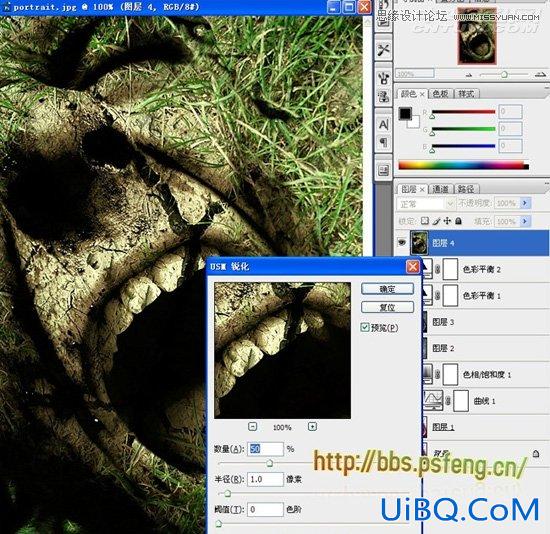The height and width of the screenshot is (534, 550).
Task: Open the Layer Comps dock icon
Action: pyautogui.click(x=383, y=171)
